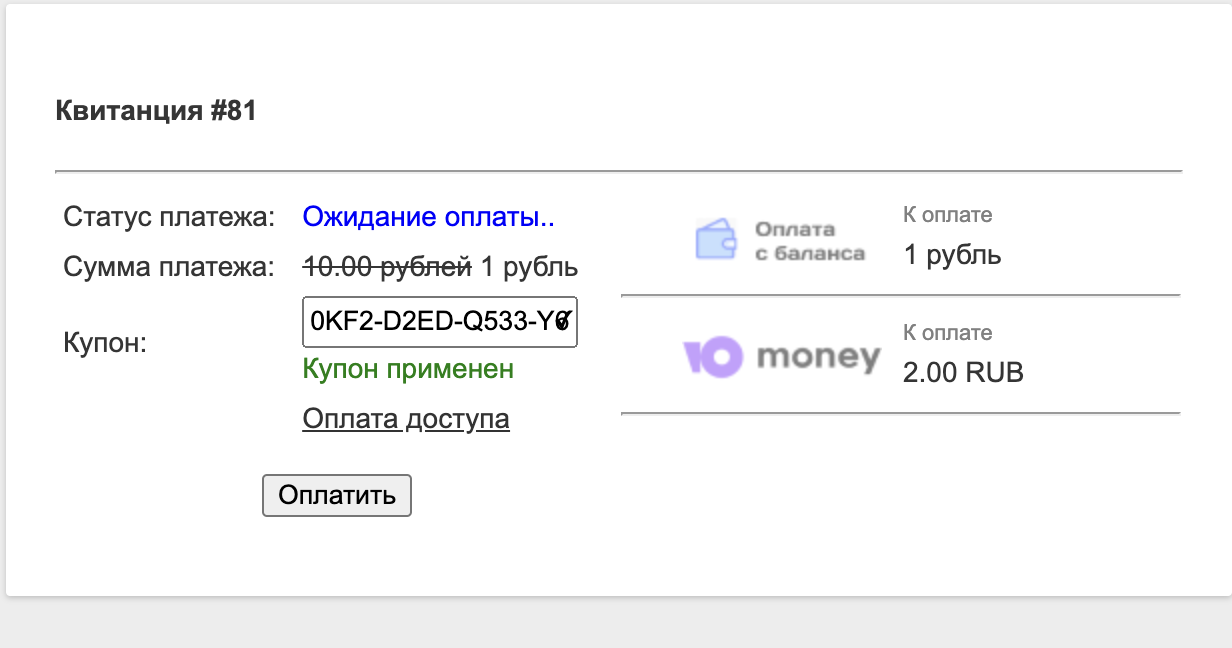The height and width of the screenshot is (648, 1232).
Task: Click the discounted '1 рубль' payment sum
Action: 529,268
